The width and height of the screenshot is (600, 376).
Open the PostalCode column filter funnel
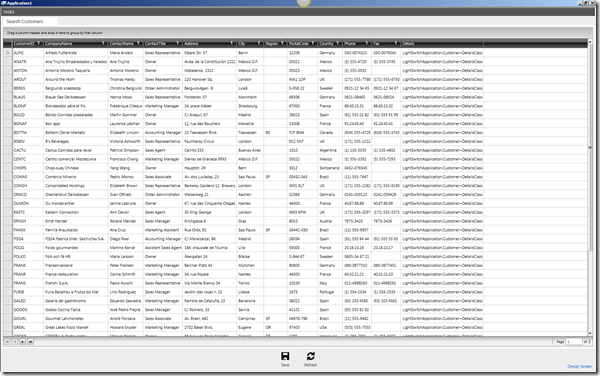(x=313, y=43)
